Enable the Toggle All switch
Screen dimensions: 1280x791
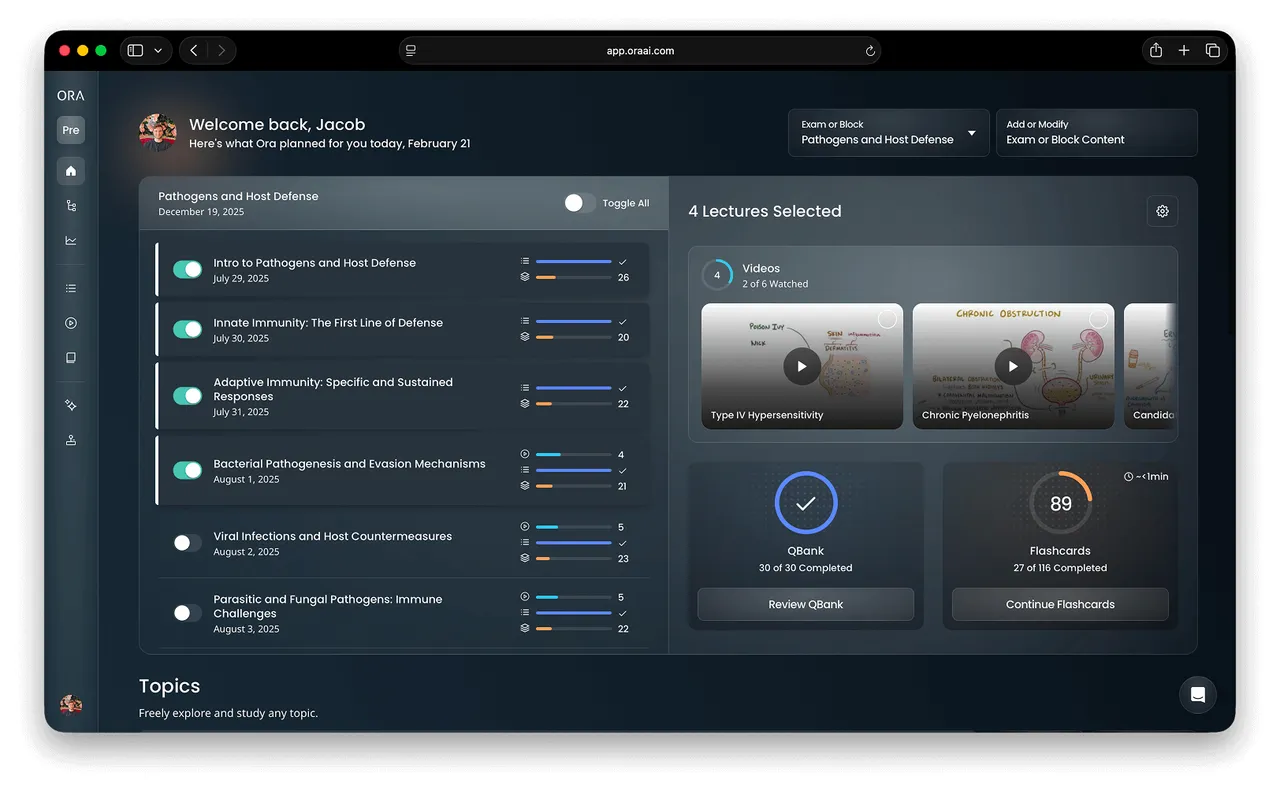(x=579, y=203)
